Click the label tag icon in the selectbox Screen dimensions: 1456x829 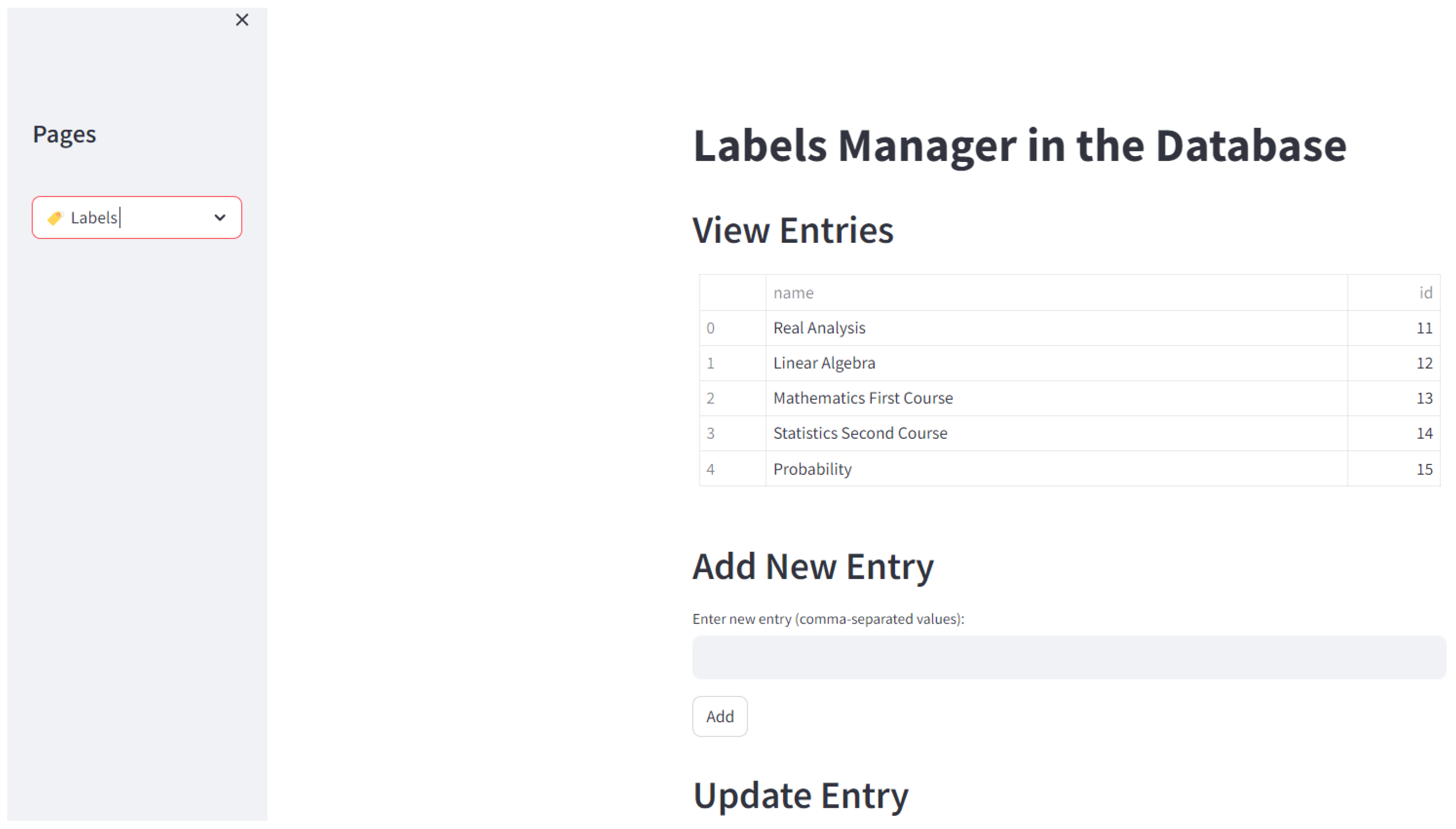[55, 218]
